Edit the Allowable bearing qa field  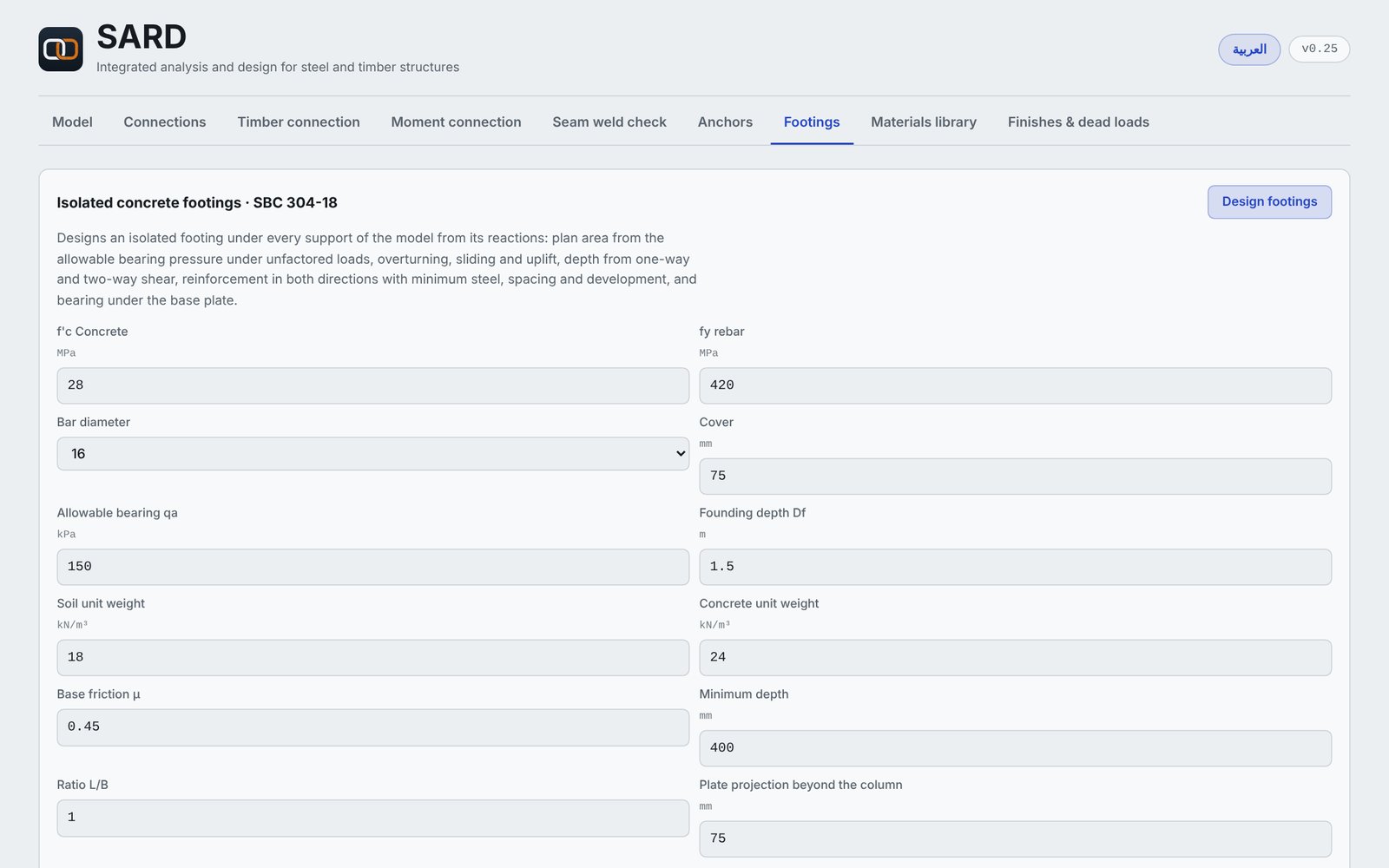tap(373, 567)
